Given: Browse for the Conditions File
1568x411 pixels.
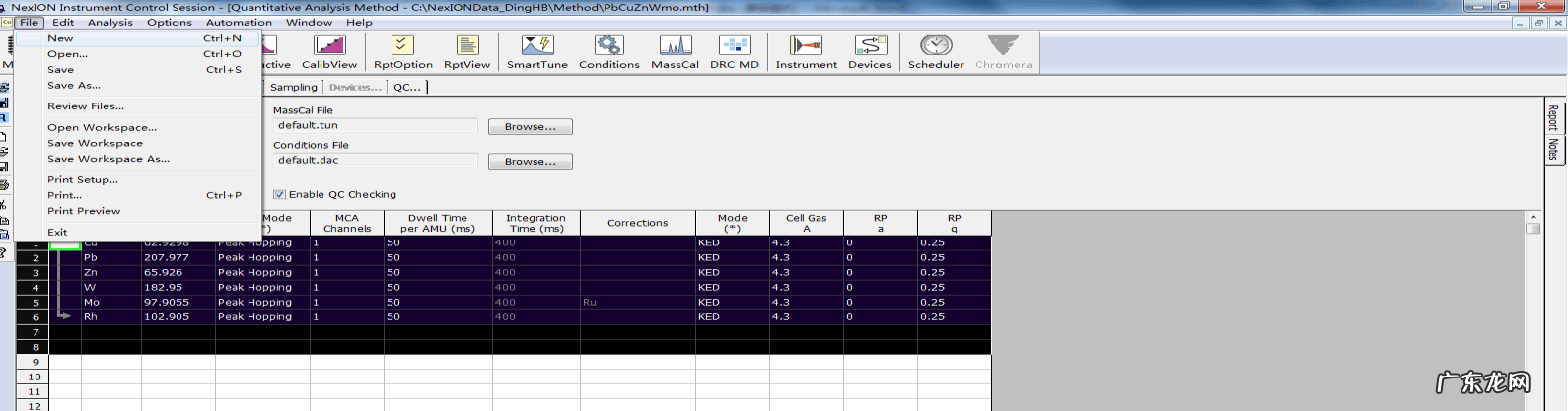Looking at the screenshot, I should pos(530,162).
